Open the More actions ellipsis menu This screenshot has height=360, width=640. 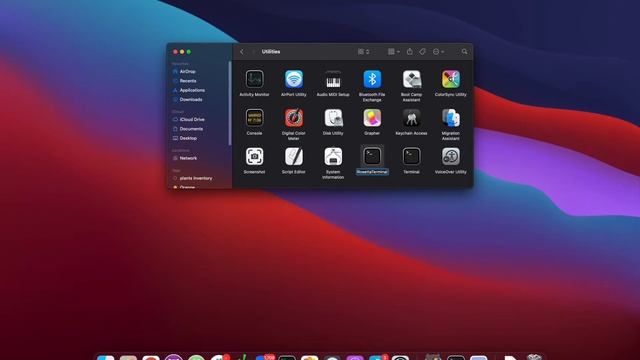tap(438, 52)
